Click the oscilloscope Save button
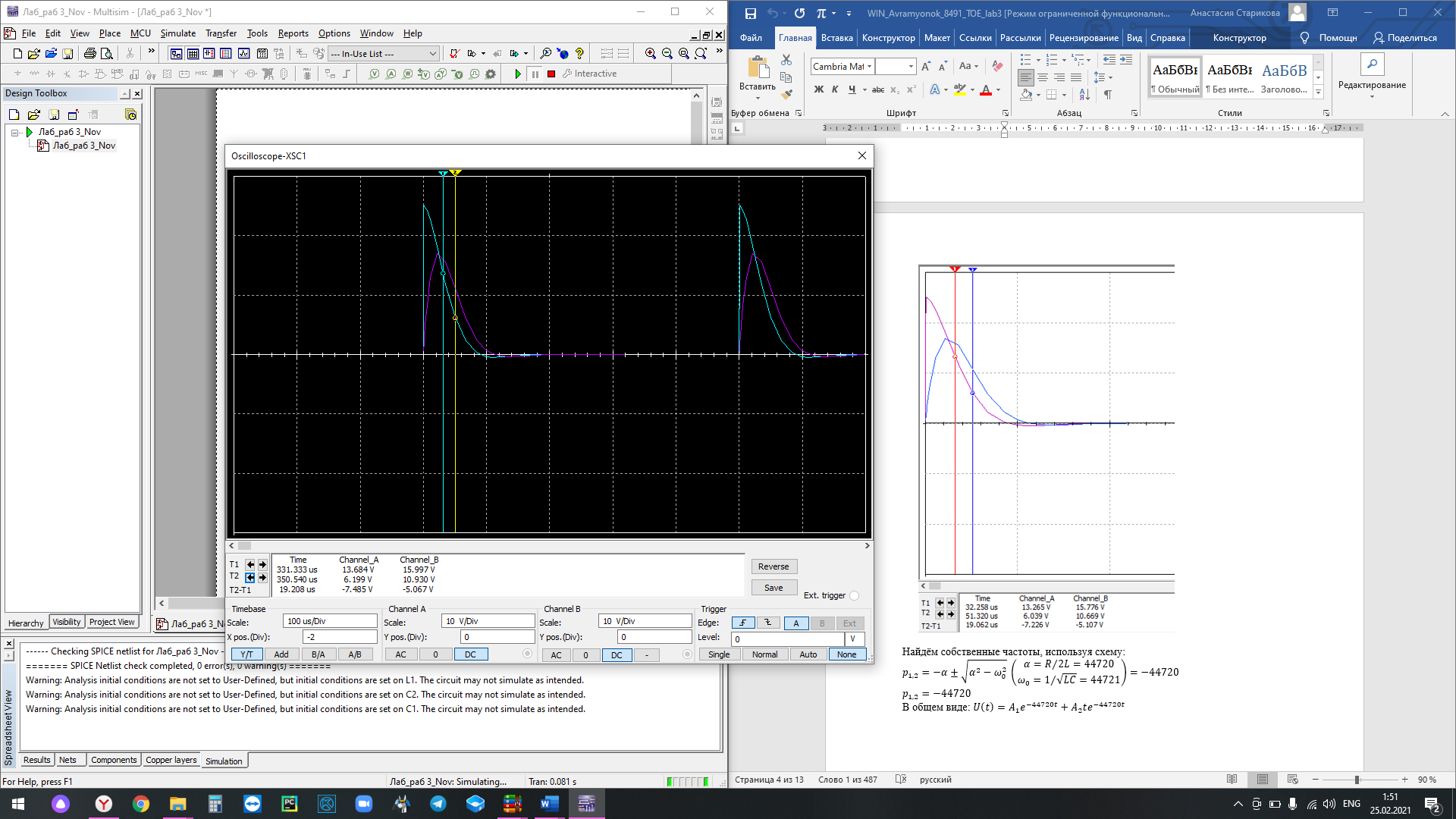 (x=773, y=588)
